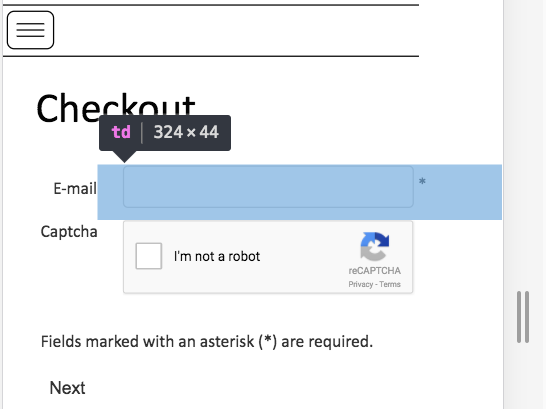
Task: Click the required asterisk beside E-mail field
Action: (422, 181)
